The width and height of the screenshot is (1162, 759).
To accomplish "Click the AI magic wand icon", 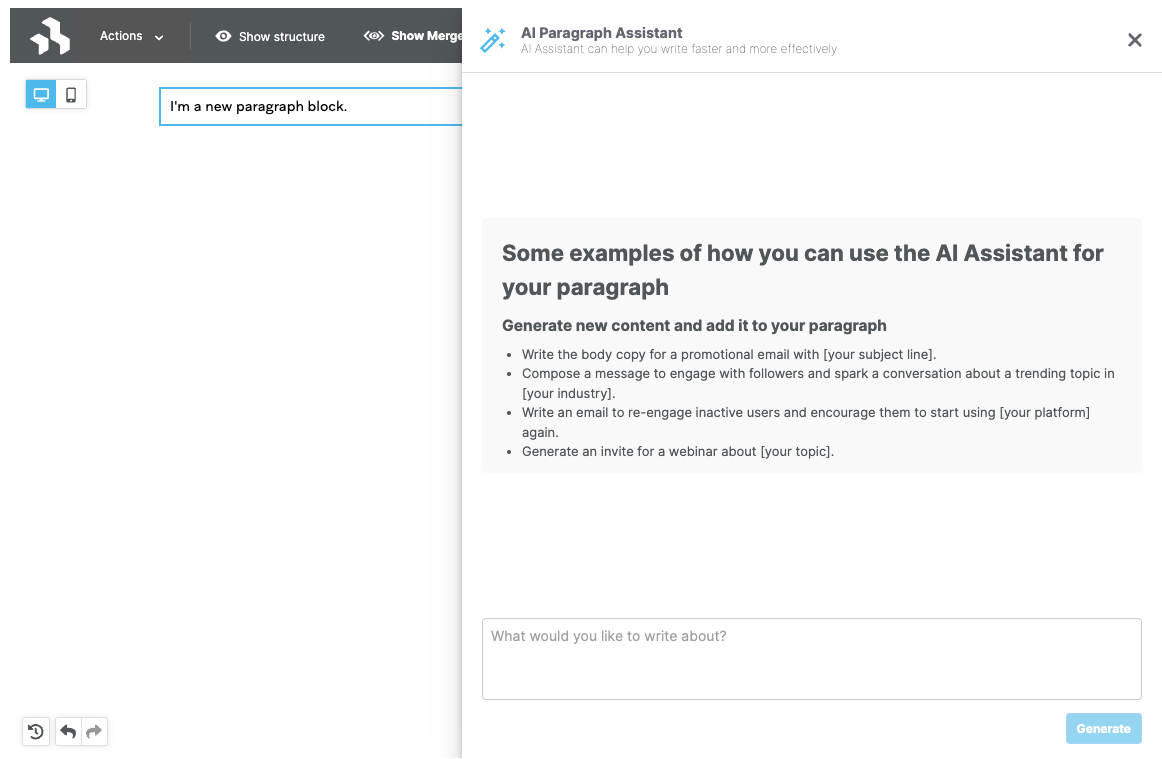I will pos(493,40).
